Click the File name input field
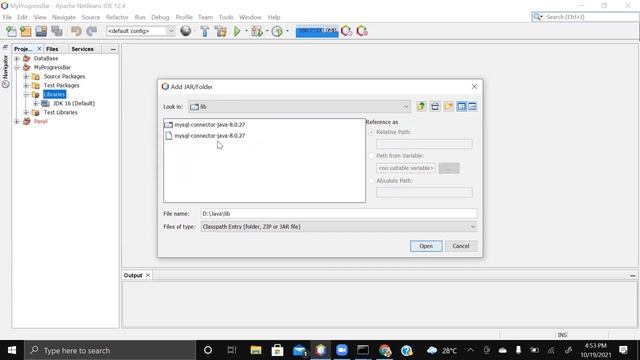 pos(339,213)
